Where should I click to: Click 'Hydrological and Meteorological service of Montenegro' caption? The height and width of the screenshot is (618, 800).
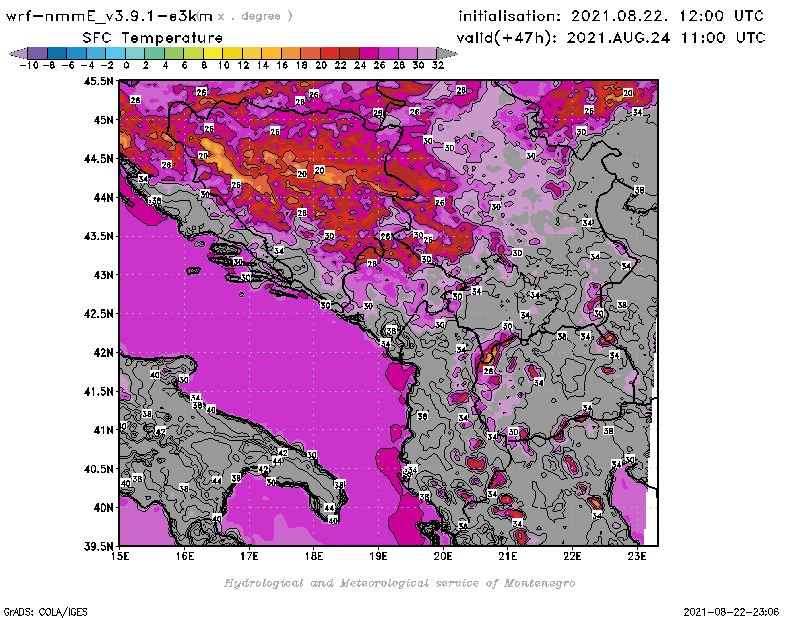coord(399,583)
